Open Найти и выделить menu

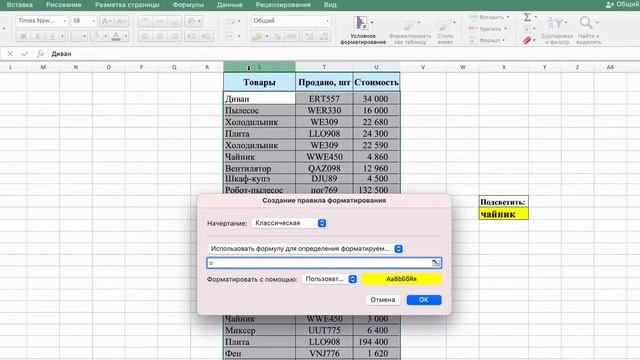[x=588, y=30]
